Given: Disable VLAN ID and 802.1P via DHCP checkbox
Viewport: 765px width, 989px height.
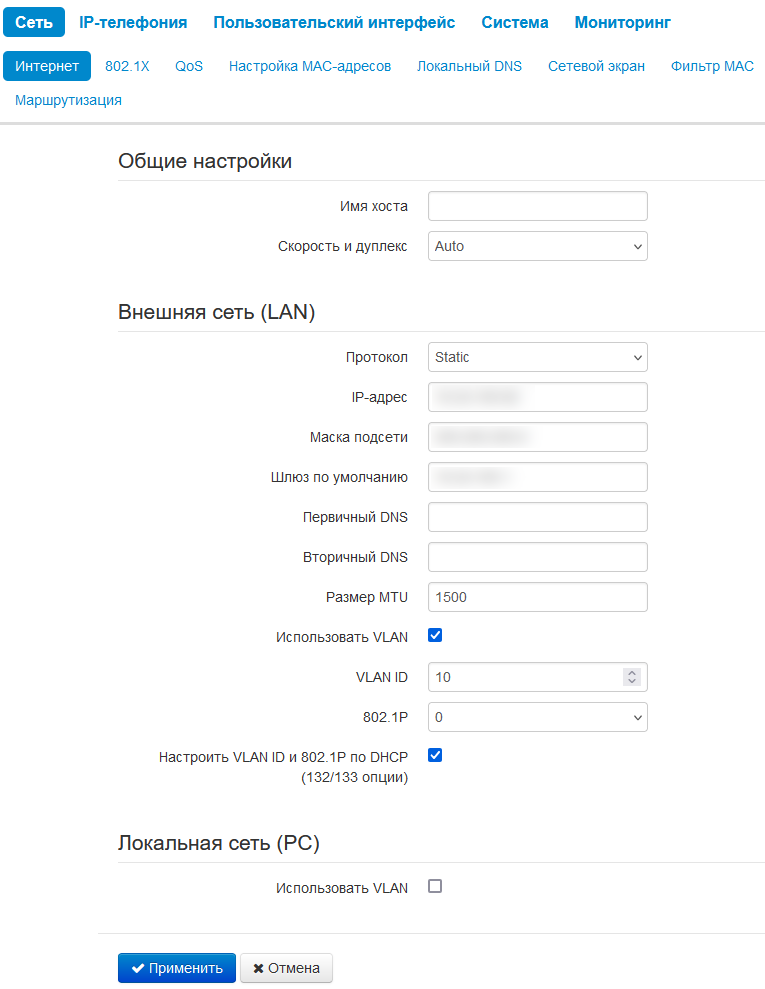Looking at the screenshot, I should tap(435, 756).
